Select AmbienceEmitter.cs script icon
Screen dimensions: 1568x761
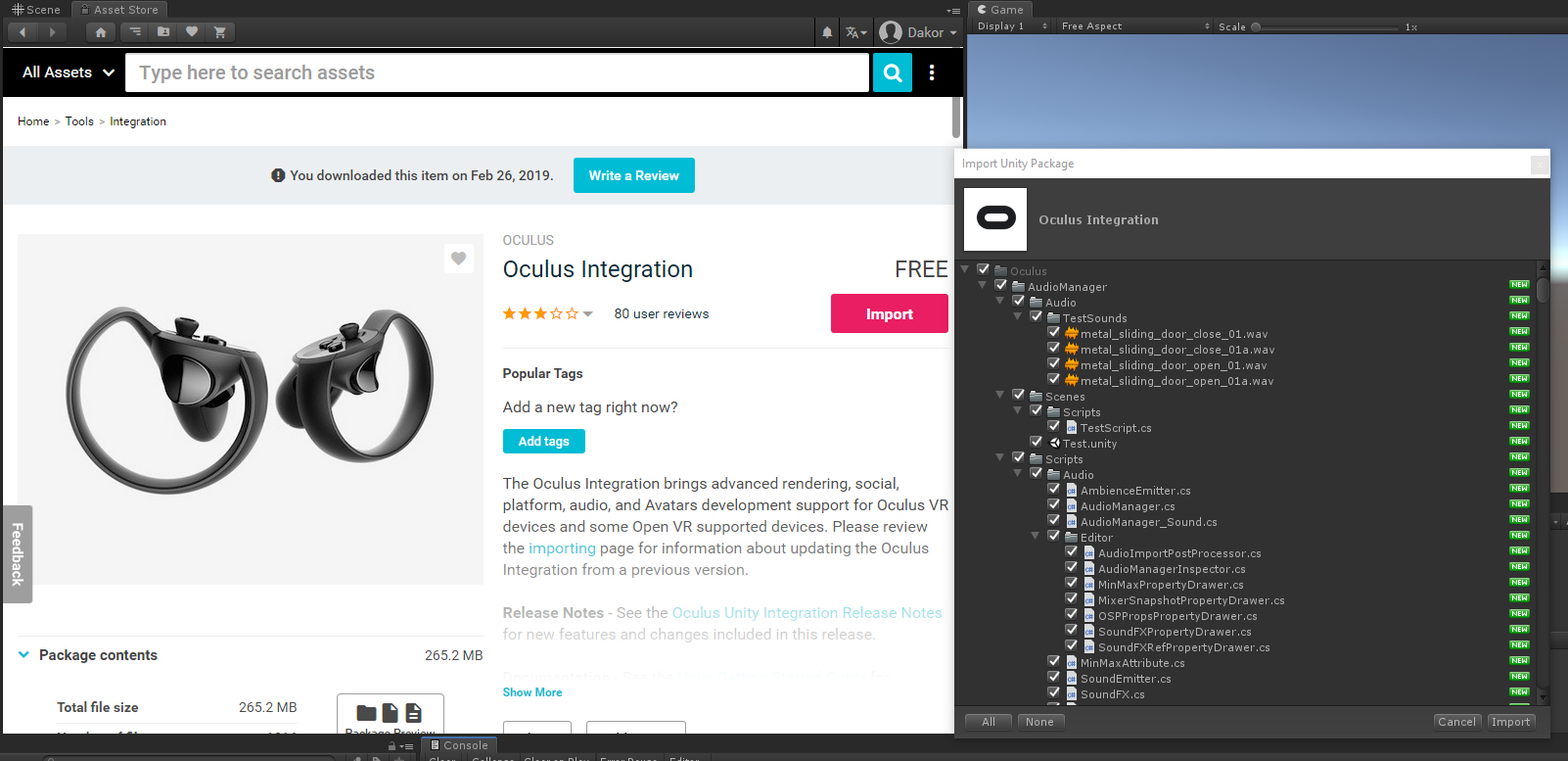tap(1072, 490)
